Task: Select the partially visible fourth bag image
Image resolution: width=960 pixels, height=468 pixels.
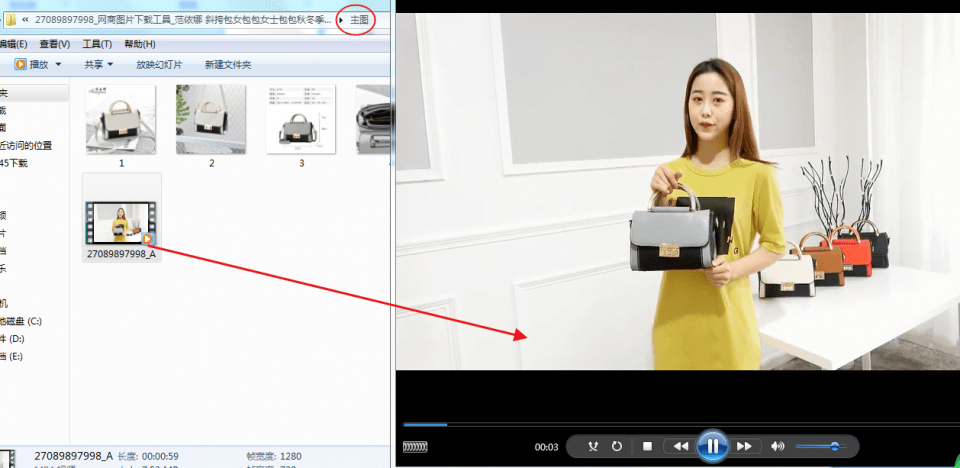Action: (372, 119)
